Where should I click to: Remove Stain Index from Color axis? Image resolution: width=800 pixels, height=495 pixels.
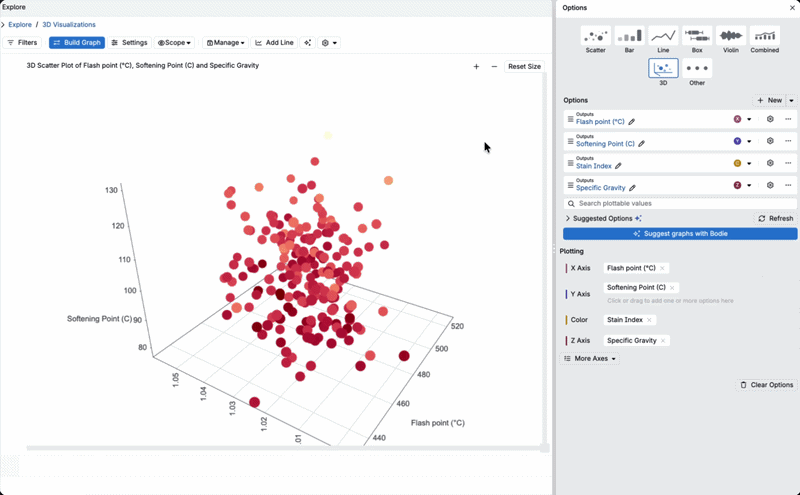tap(649, 320)
